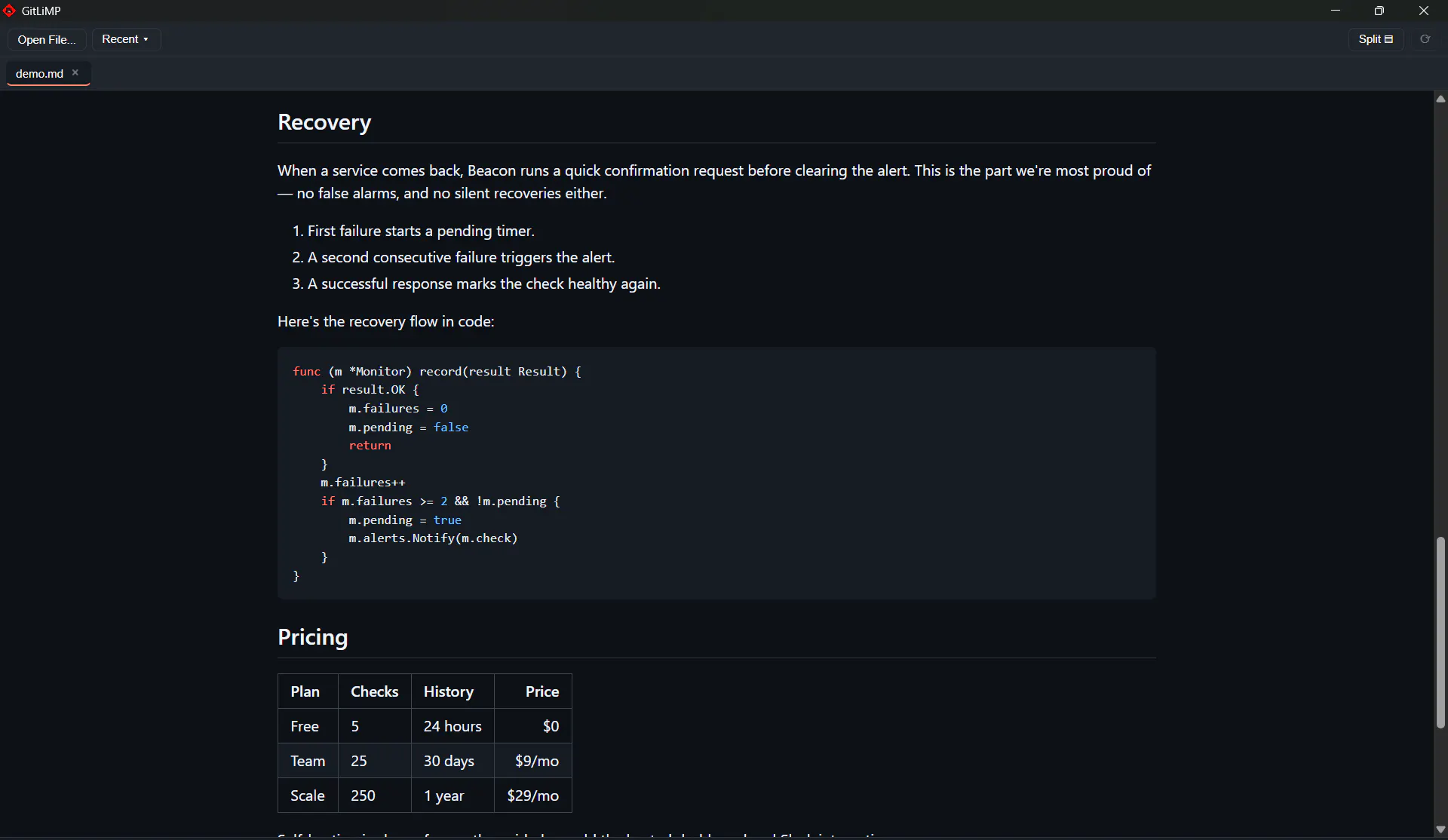1448x840 pixels.
Task: Click 'Here's the recovery flow in code:' text
Action: (385, 321)
